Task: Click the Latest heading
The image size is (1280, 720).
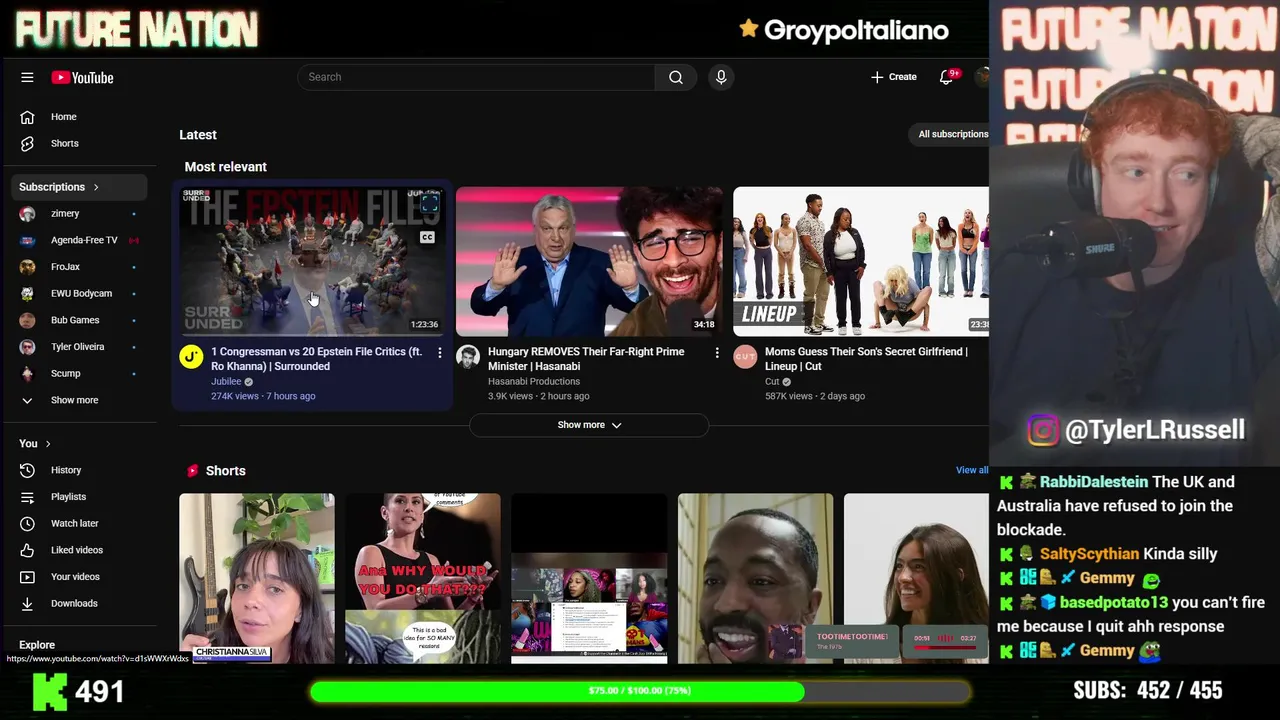Action: pos(198,134)
